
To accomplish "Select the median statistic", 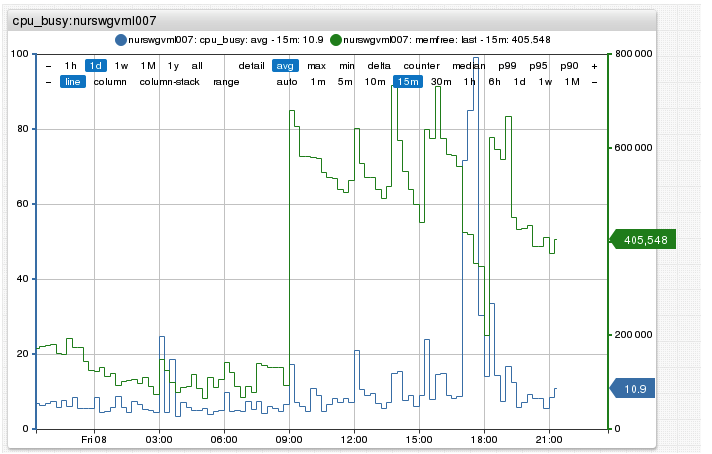I will (x=469, y=66).
